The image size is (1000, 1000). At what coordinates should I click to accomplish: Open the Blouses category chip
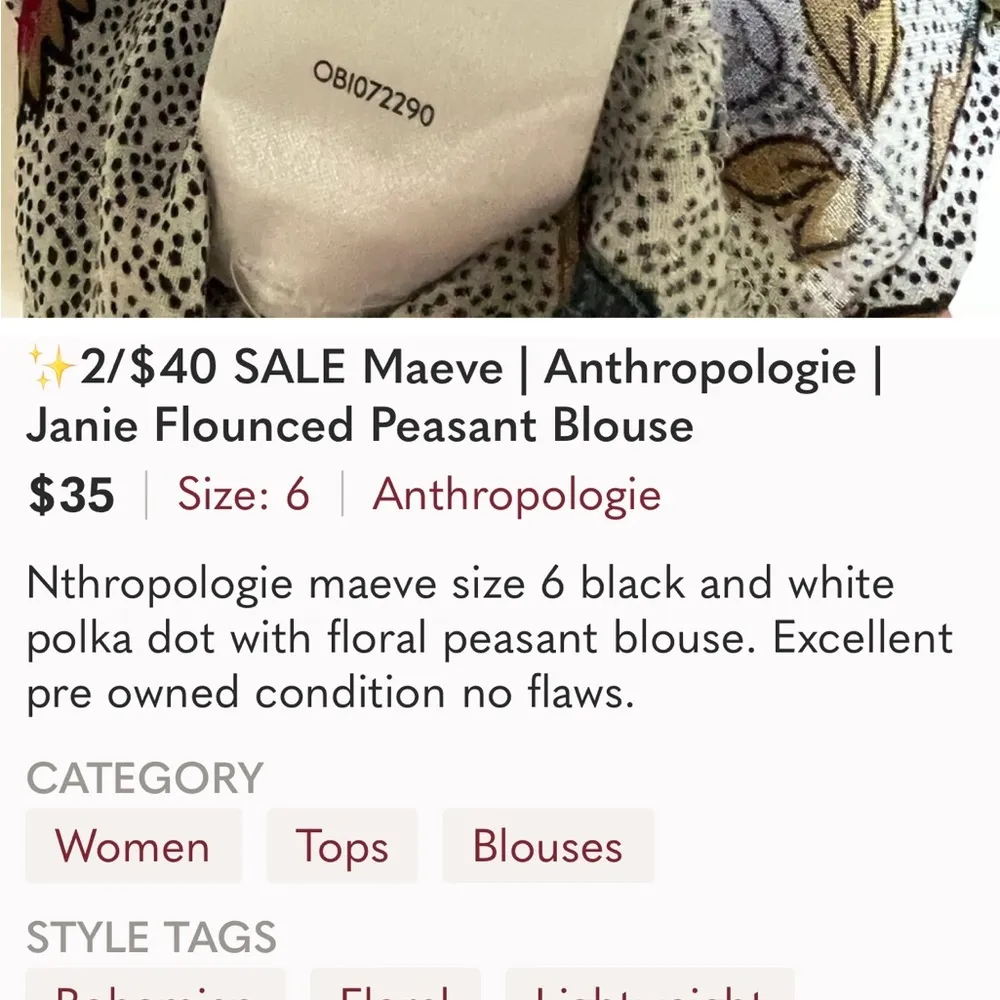tap(547, 846)
